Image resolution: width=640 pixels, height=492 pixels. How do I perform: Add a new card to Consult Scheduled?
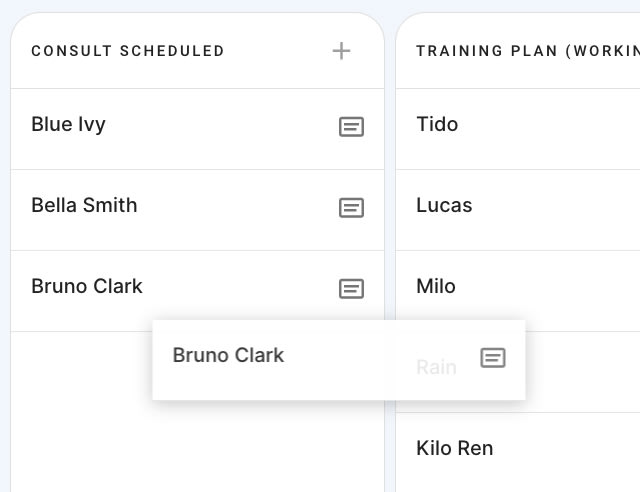[x=341, y=51]
